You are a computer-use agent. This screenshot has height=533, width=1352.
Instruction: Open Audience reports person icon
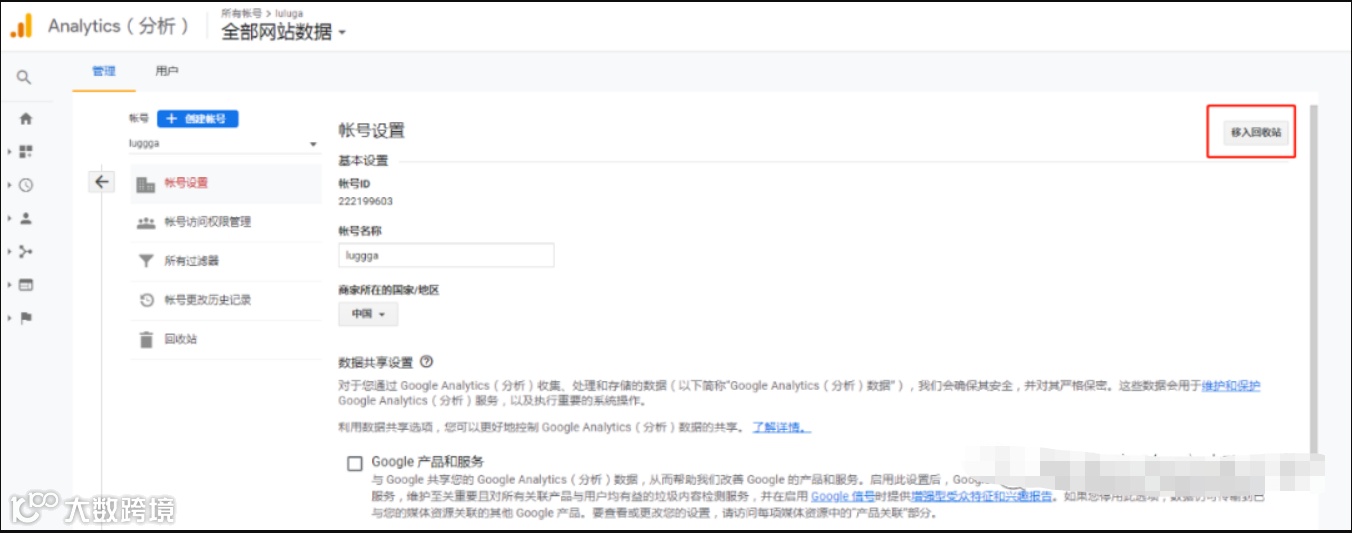[x=26, y=218]
